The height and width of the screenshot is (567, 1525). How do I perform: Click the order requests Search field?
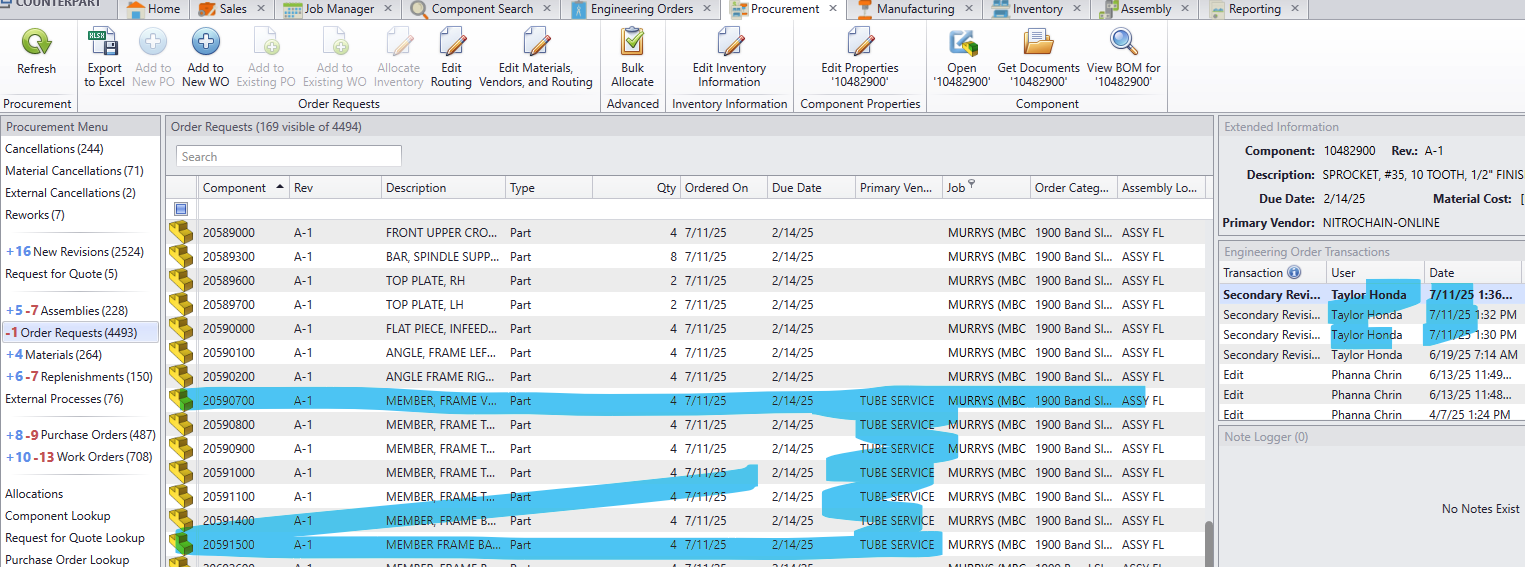click(x=289, y=156)
